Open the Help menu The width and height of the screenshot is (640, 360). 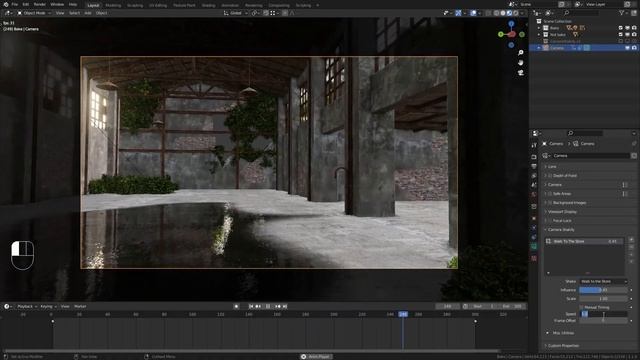point(73,4)
